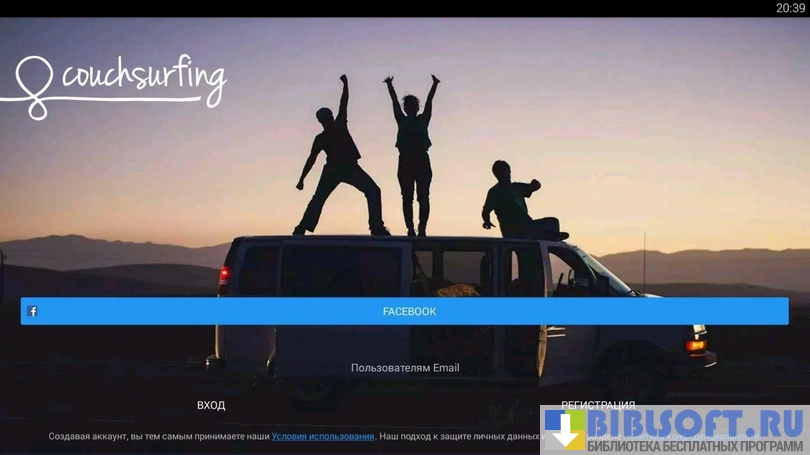
Task: Click the Couchsurfing loop logo symbol
Action: click(x=37, y=88)
